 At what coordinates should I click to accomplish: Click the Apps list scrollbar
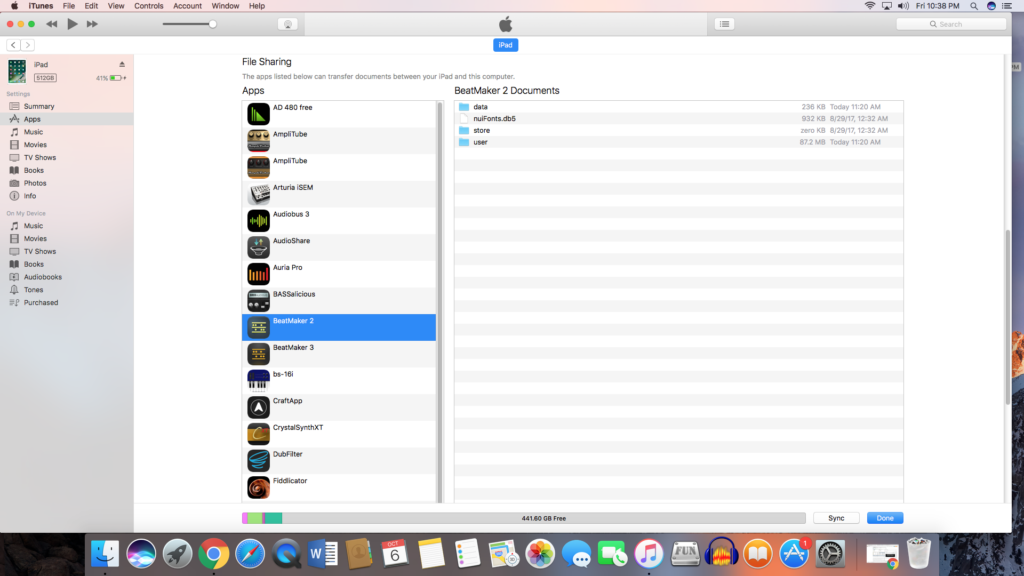[x=440, y=302]
